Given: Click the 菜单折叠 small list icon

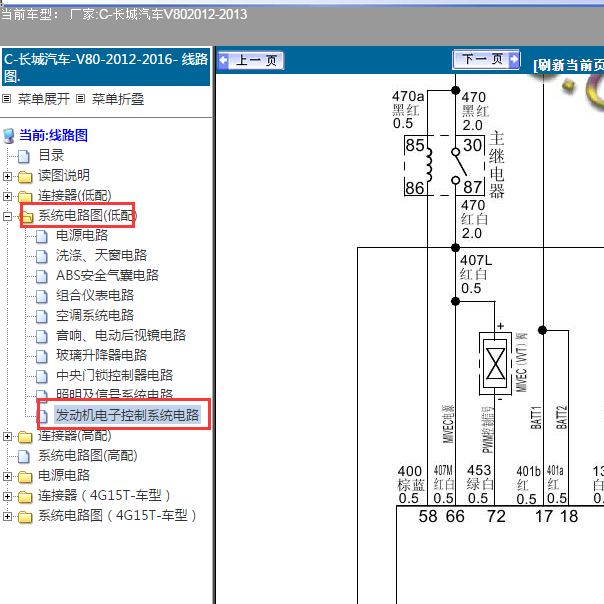Looking at the screenshot, I should coord(80,99).
